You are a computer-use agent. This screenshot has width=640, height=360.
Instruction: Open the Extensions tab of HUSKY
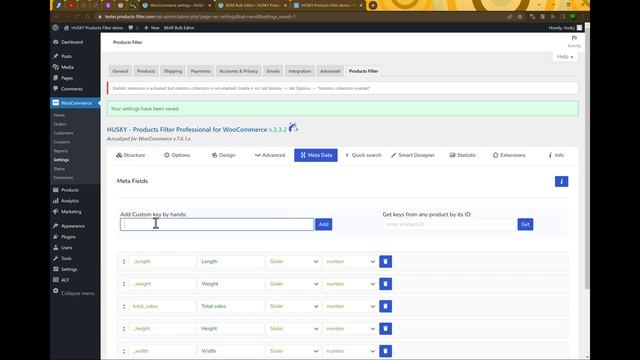pyautogui.click(x=509, y=155)
